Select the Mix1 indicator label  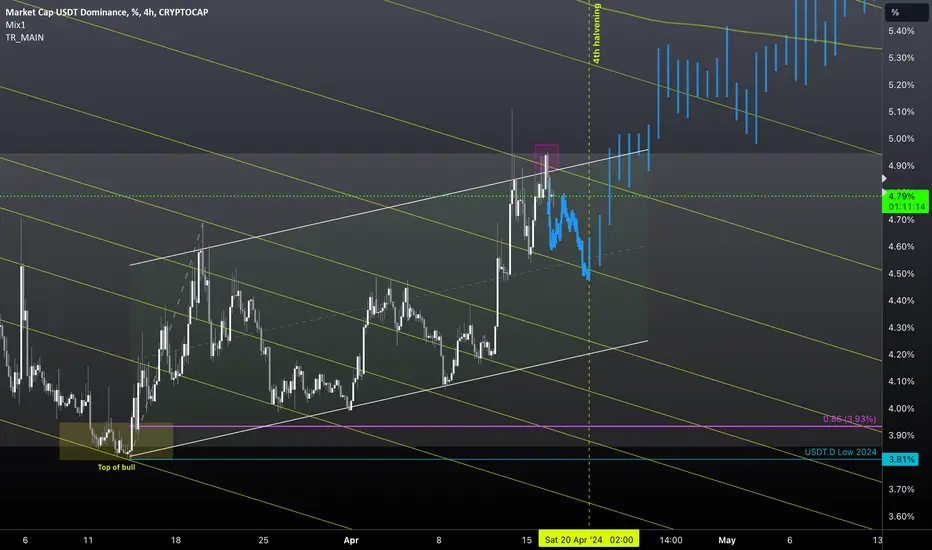click(15, 25)
